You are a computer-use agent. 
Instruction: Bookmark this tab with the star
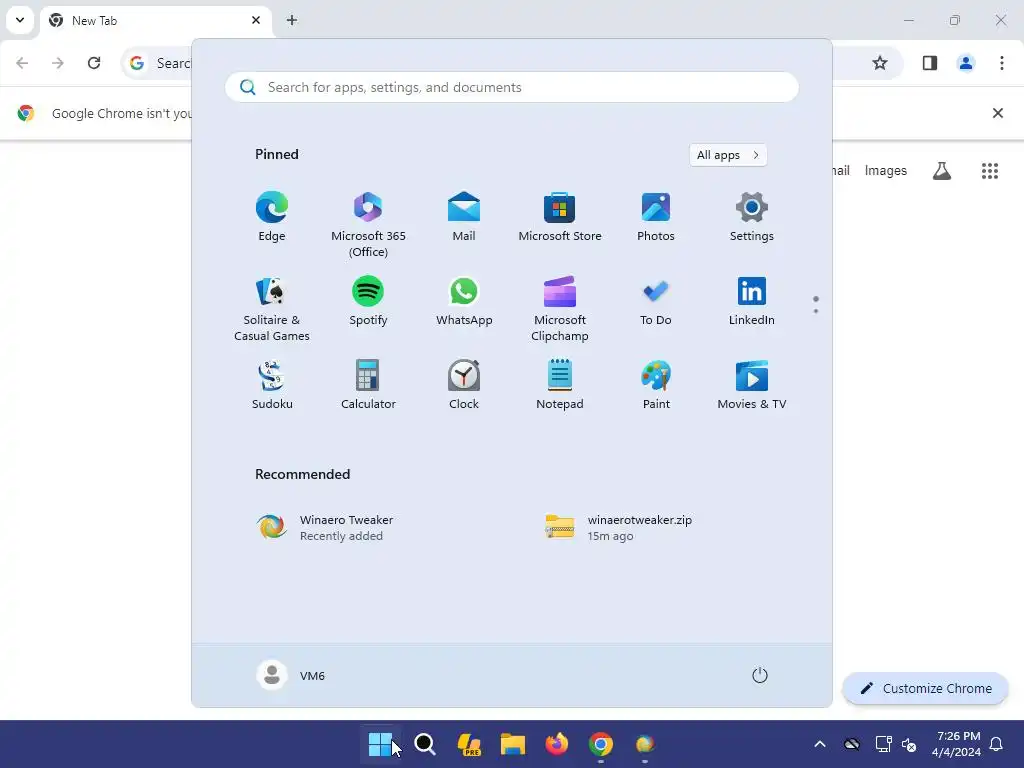(880, 63)
